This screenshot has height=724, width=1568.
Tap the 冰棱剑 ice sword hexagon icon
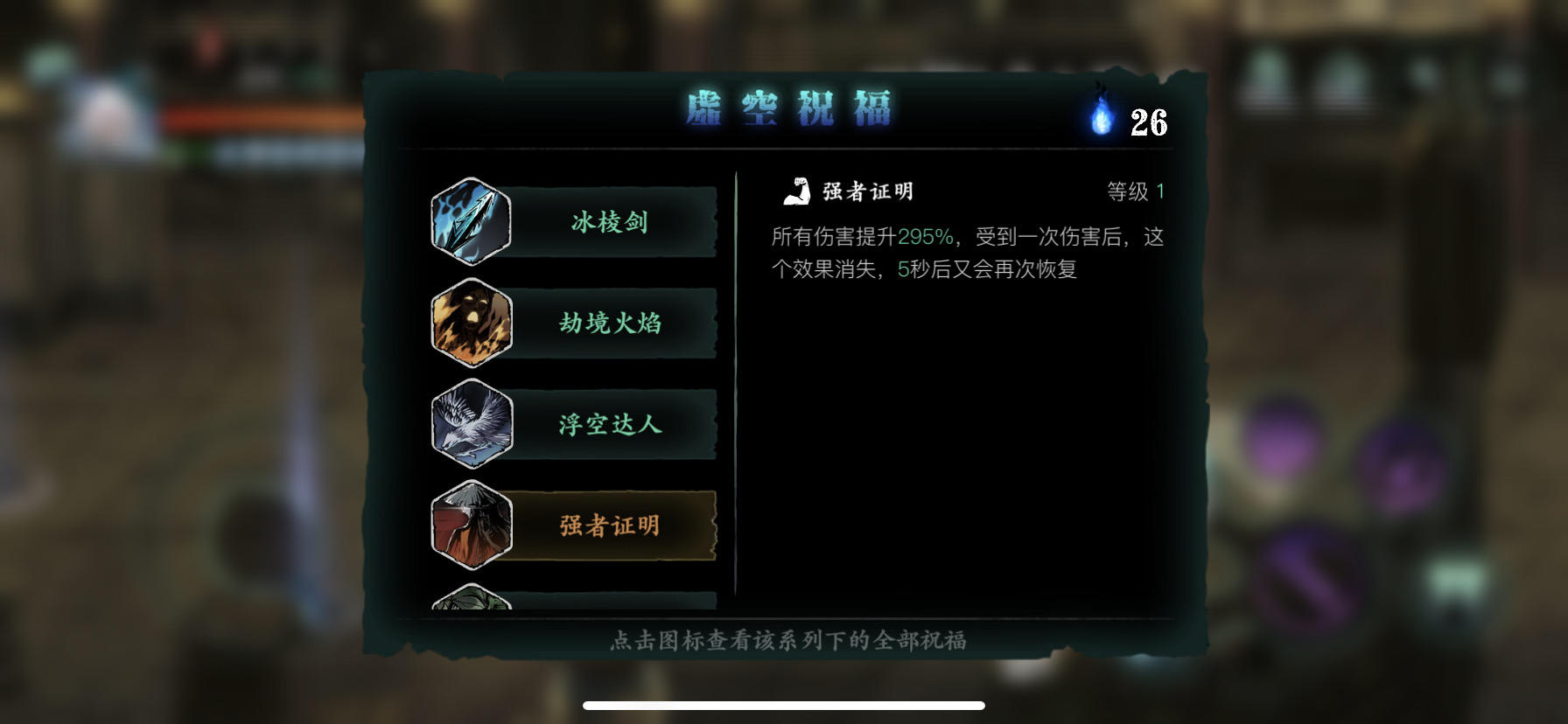(x=471, y=222)
